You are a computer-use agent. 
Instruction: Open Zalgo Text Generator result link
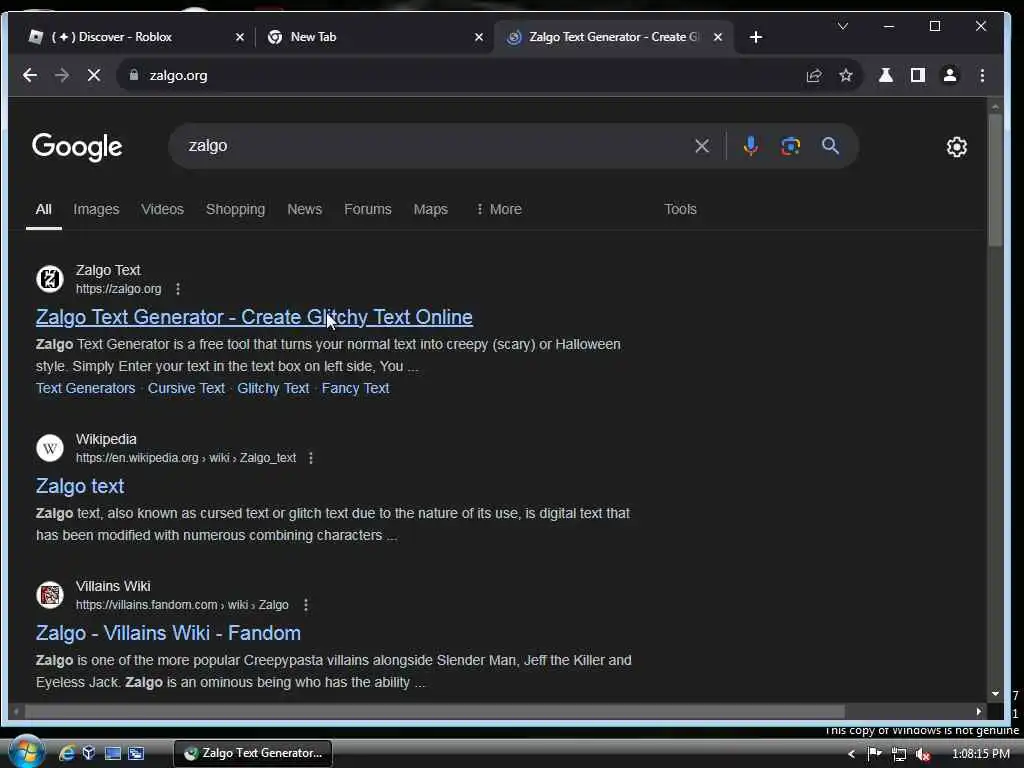point(254,317)
